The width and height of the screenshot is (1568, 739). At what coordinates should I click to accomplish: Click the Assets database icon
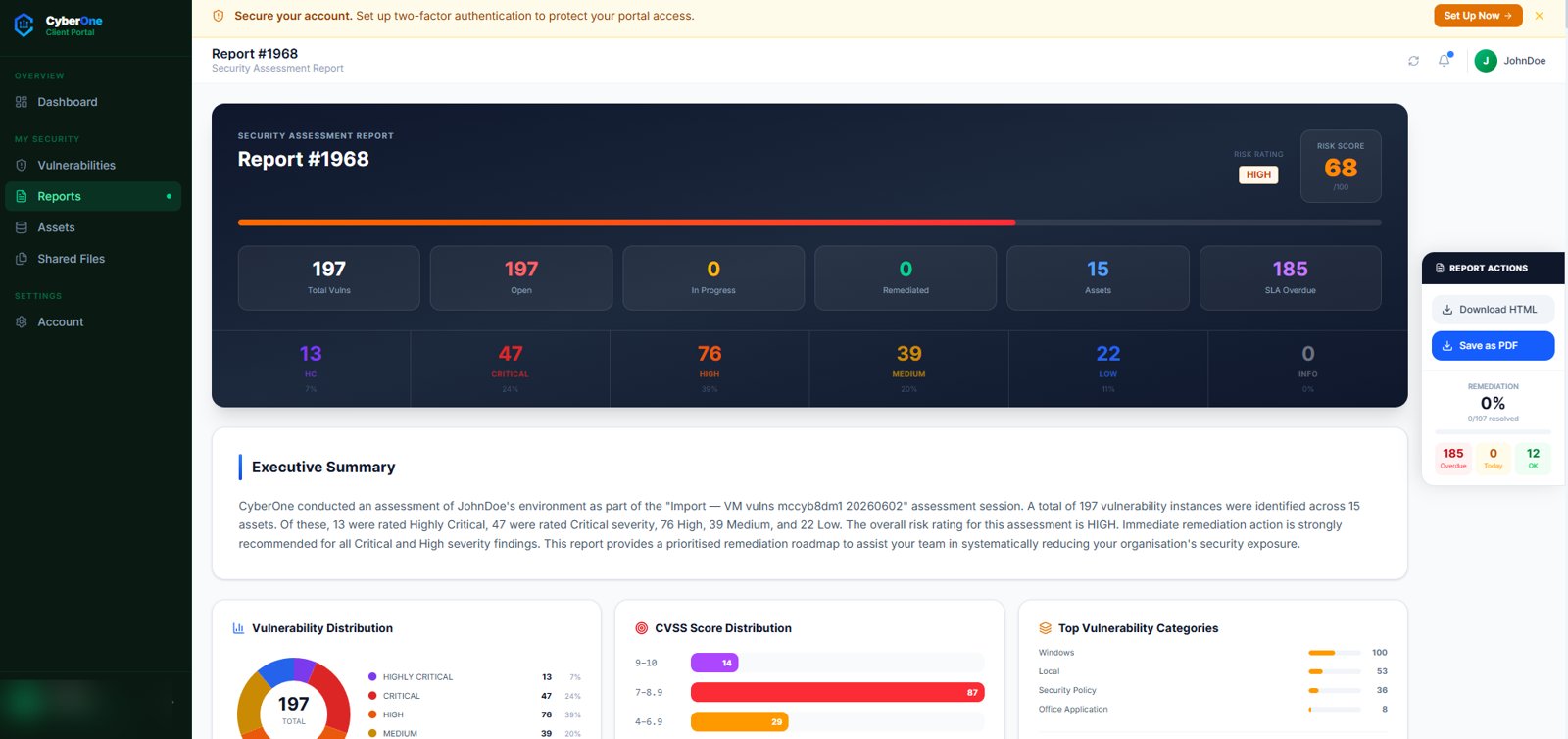pyautogui.click(x=22, y=227)
